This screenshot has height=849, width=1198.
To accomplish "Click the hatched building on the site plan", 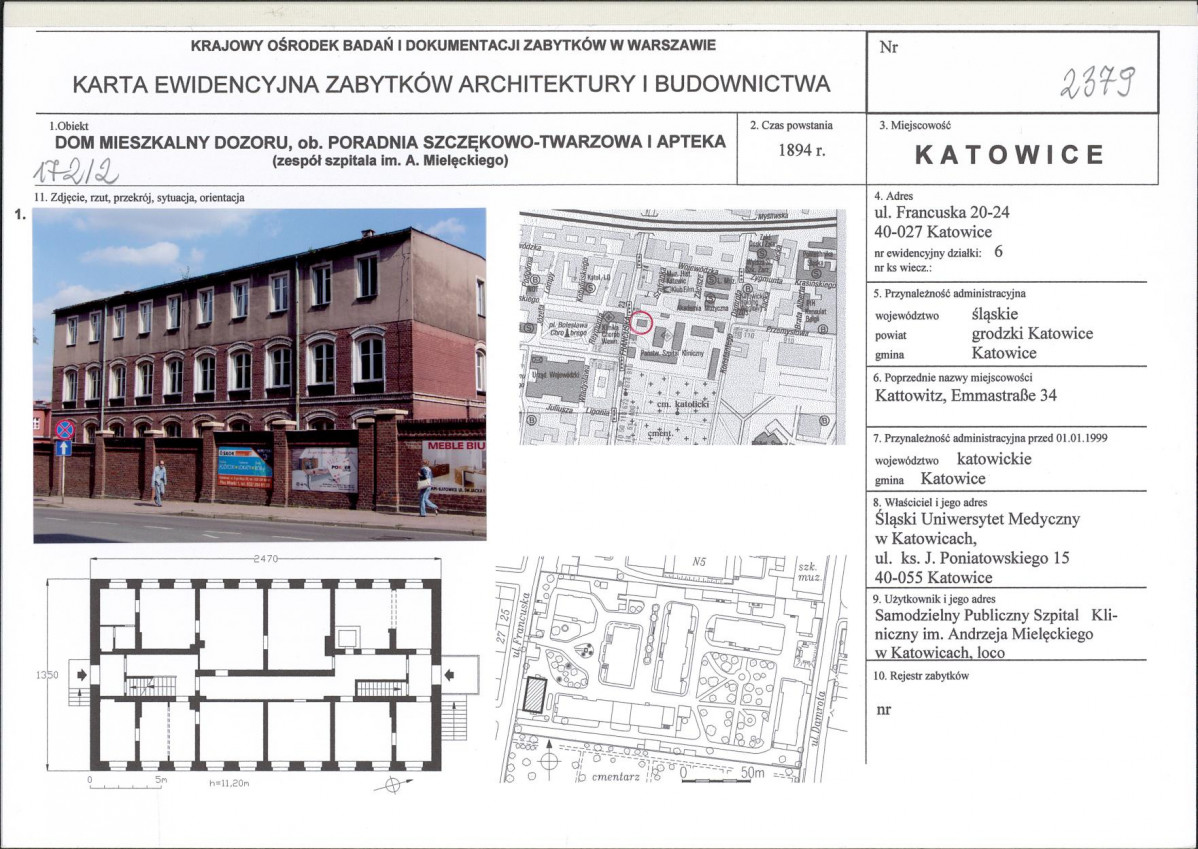I will 536,695.
